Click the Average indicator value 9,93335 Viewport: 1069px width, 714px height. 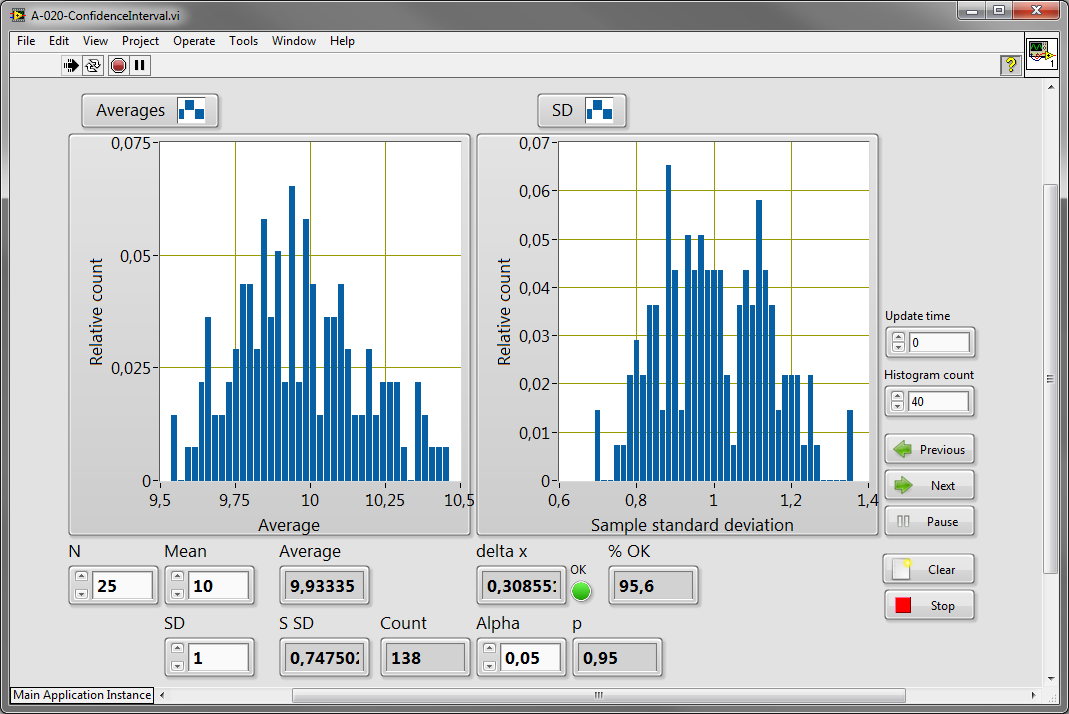pyautogui.click(x=324, y=586)
